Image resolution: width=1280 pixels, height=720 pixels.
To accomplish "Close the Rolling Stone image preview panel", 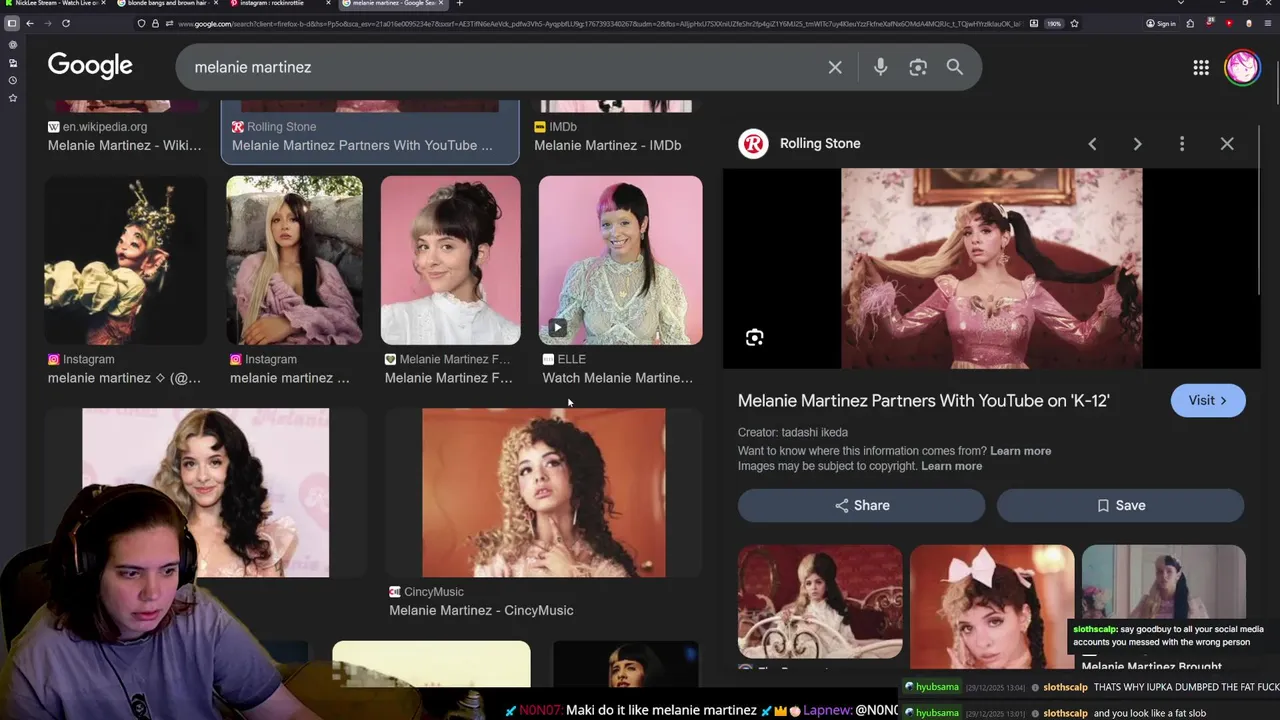I will tap(1227, 144).
